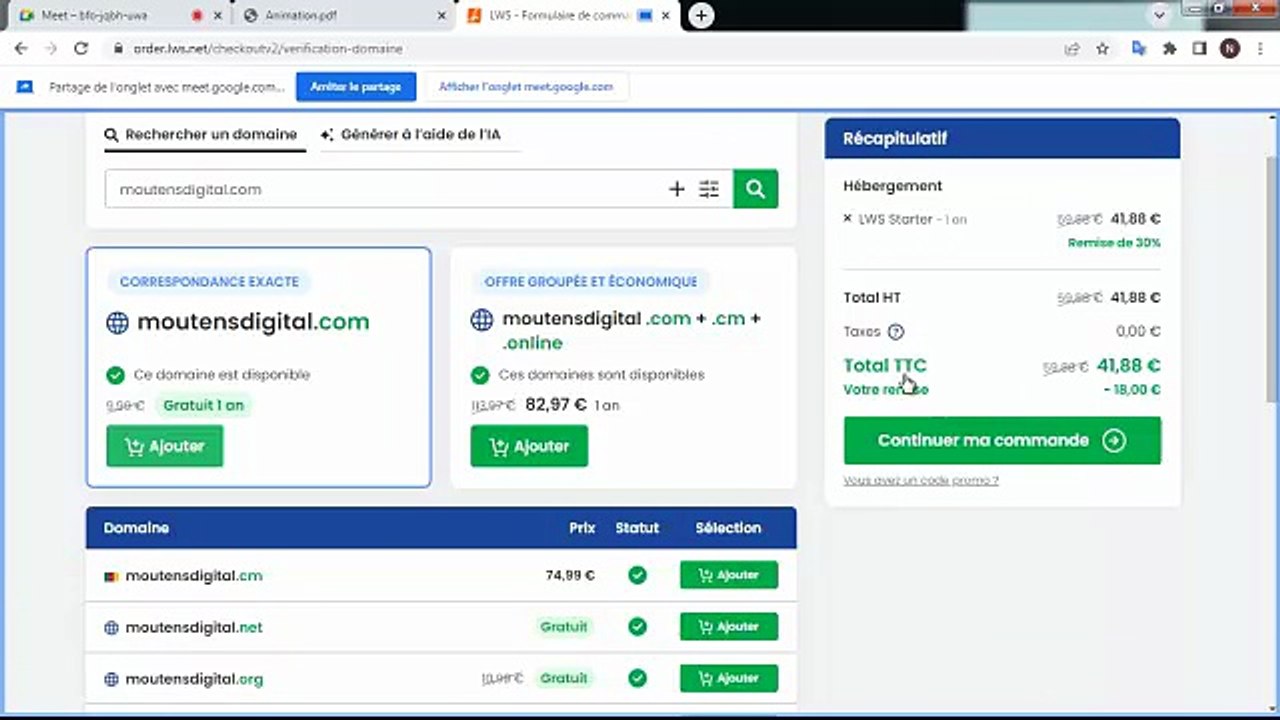Click the 'Ces domaines sont disponibles' text

(602, 375)
